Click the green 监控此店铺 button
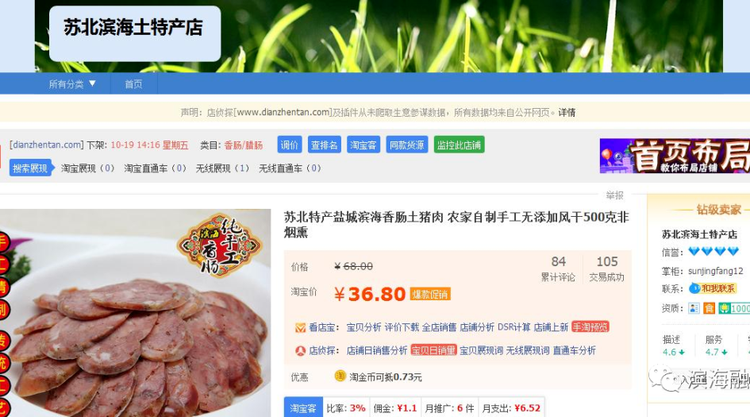The image size is (750, 417). pyautogui.click(x=459, y=145)
